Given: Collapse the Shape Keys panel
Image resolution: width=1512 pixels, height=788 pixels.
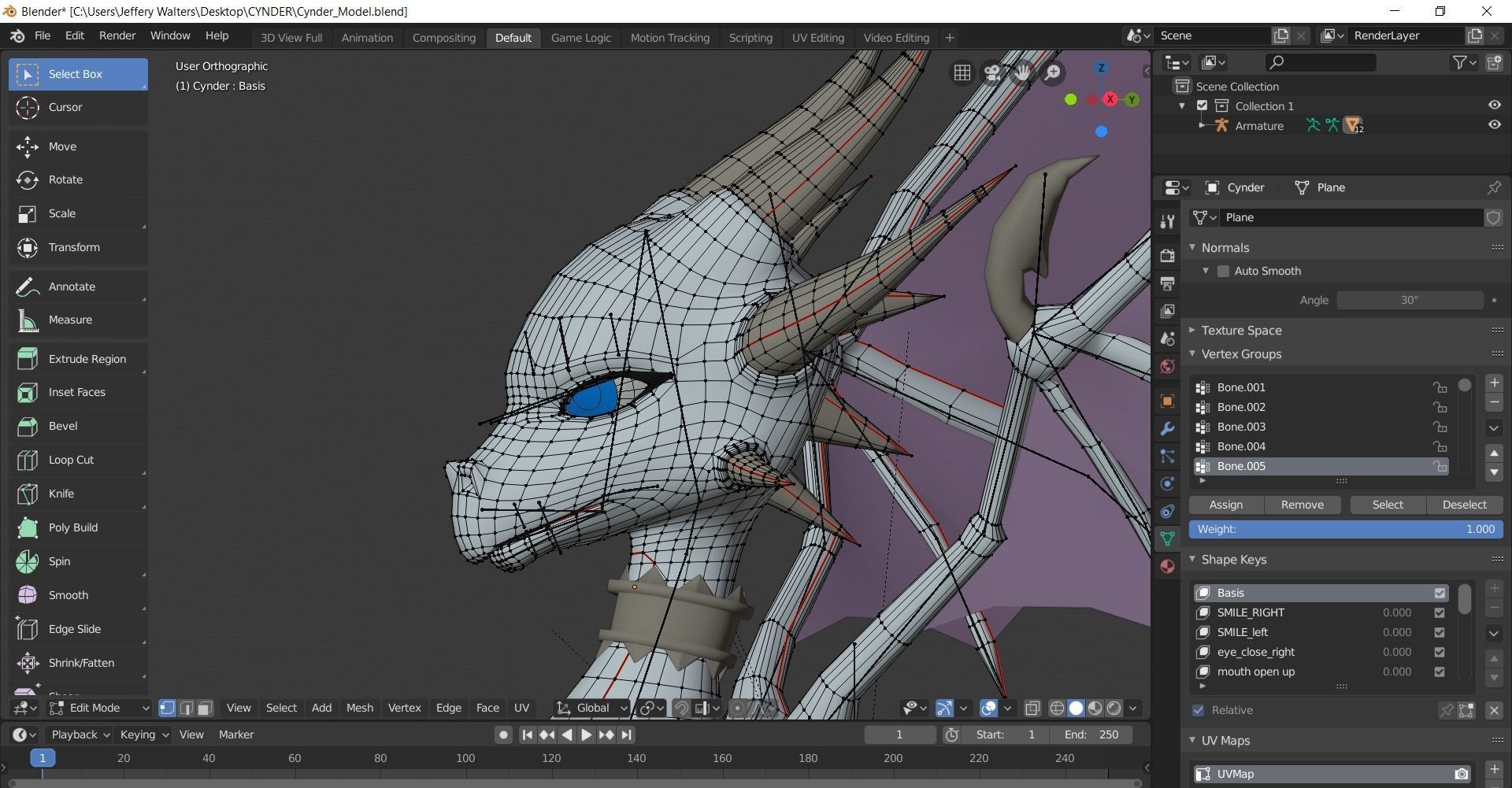Looking at the screenshot, I should pos(1192,559).
